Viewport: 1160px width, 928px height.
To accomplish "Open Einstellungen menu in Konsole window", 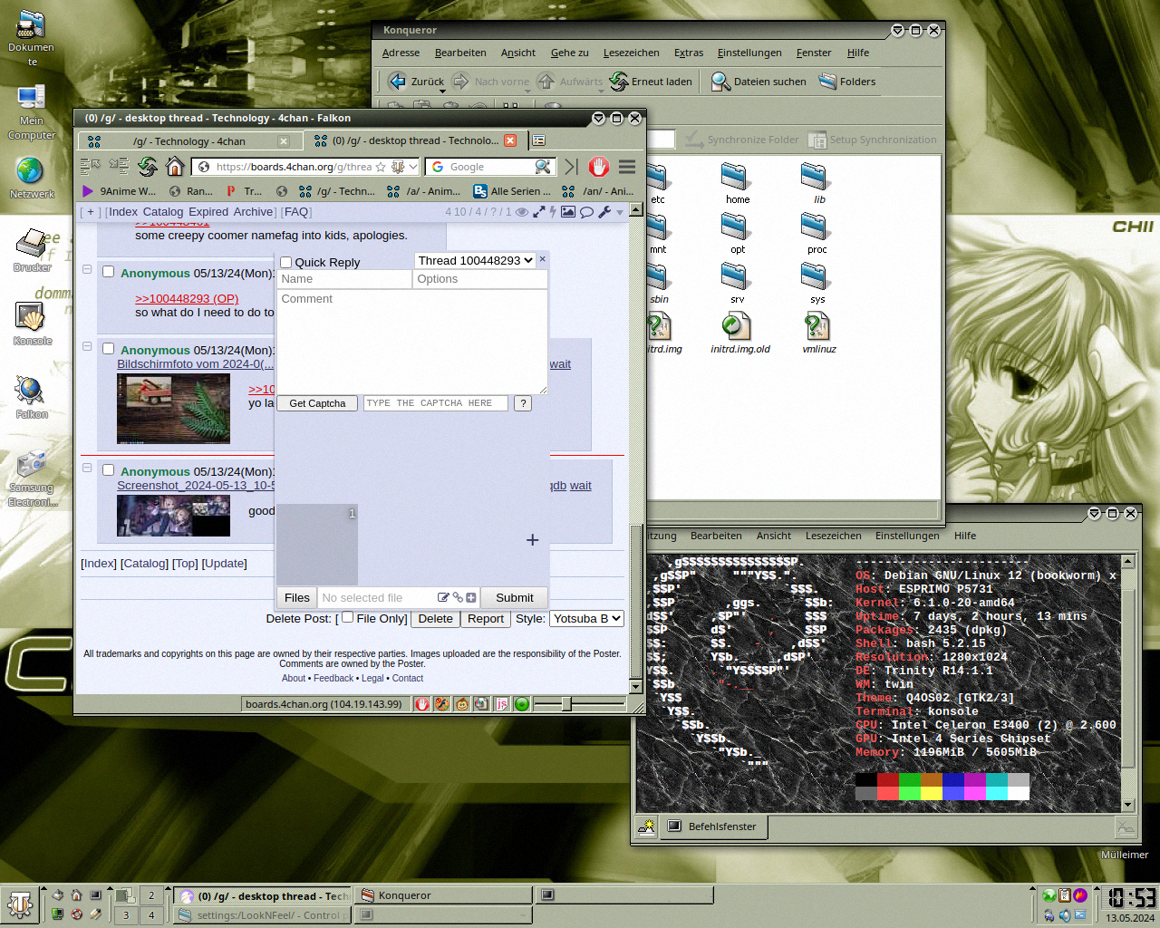I will (x=907, y=536).
